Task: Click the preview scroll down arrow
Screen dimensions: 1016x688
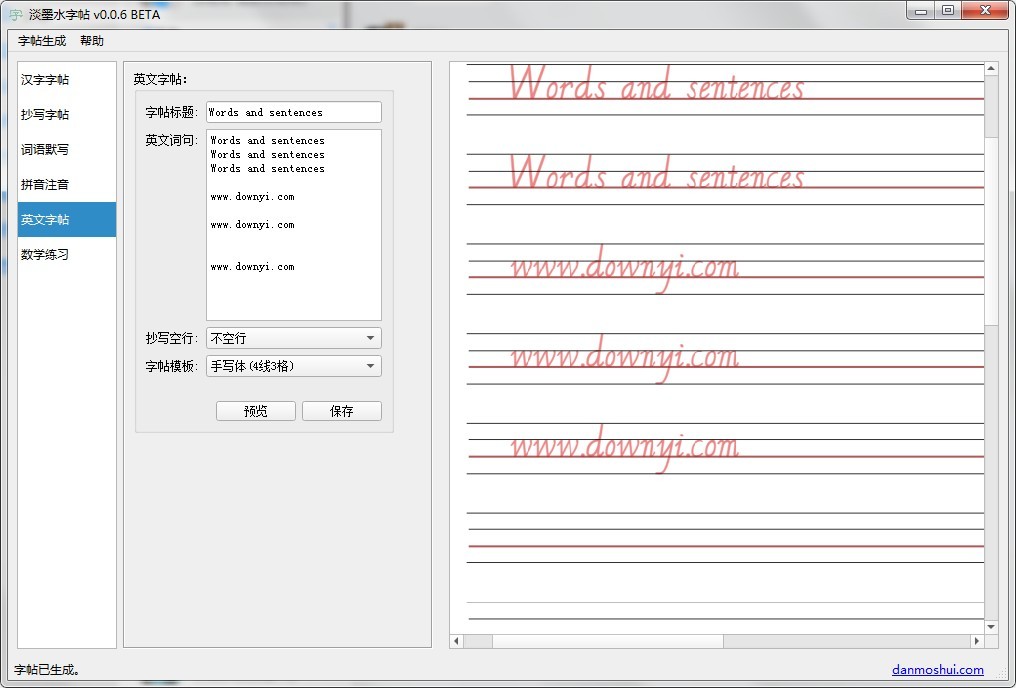Action: point(991,627)
